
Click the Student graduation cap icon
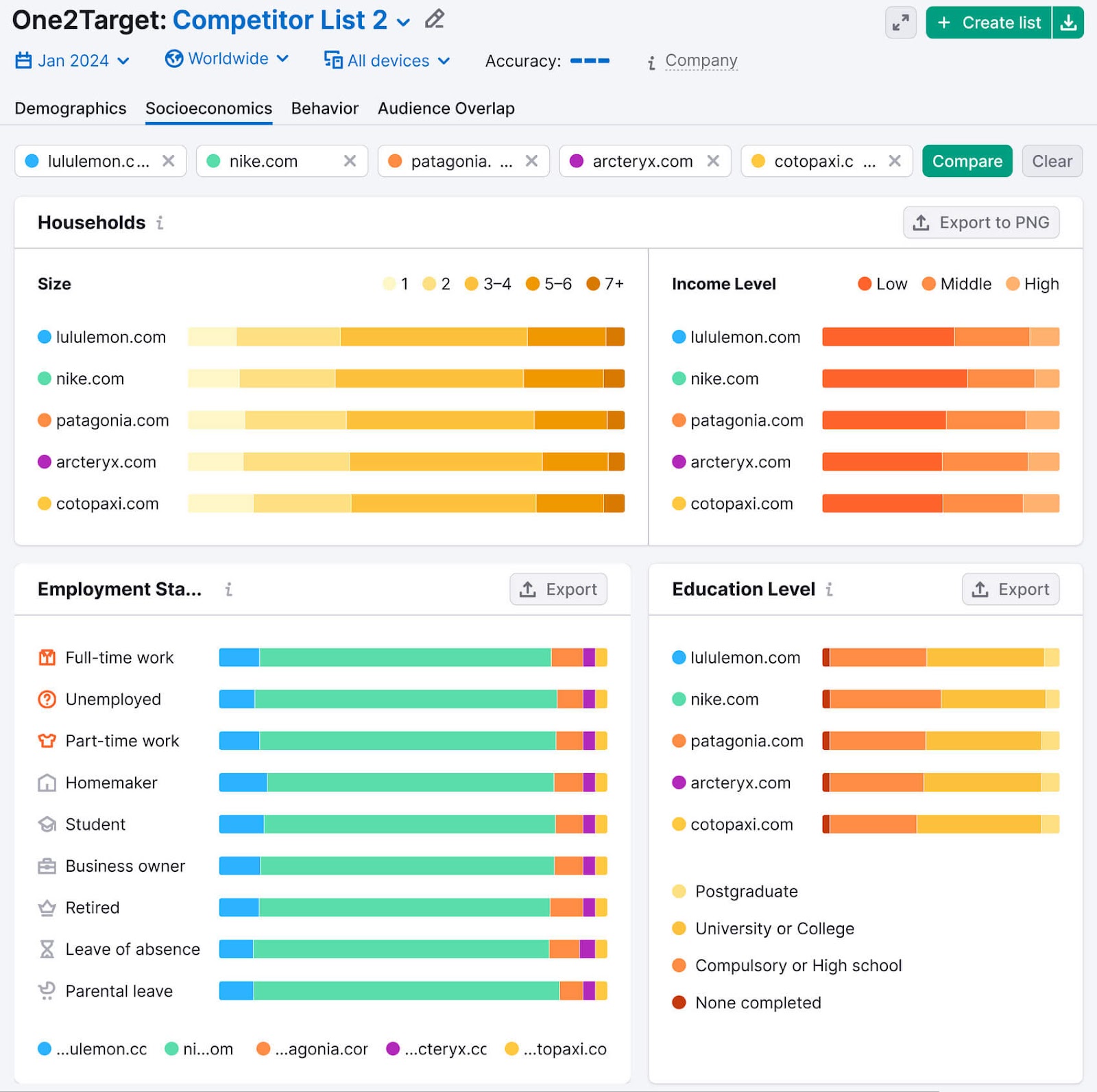46,824
